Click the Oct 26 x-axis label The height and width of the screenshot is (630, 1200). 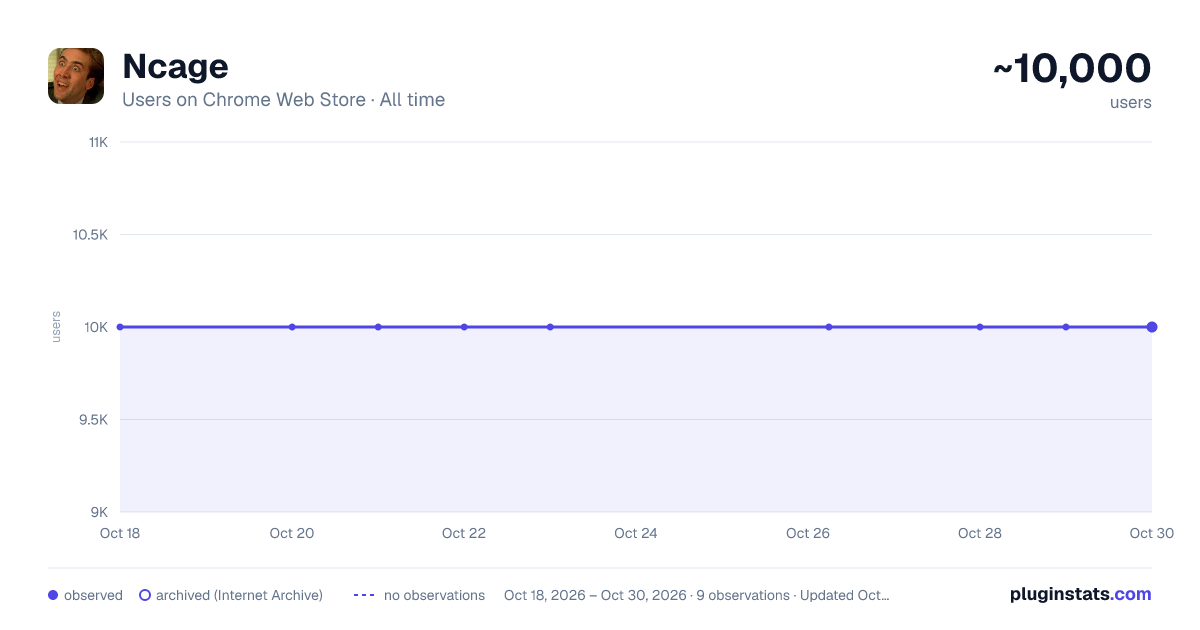click(x=808, y=533)
